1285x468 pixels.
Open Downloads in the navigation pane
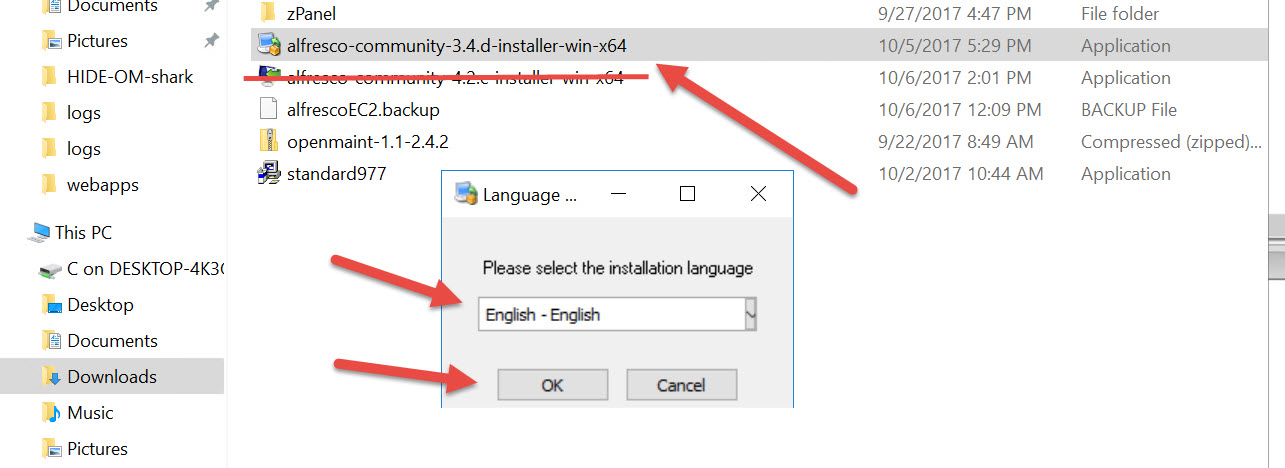coord(111,377)
